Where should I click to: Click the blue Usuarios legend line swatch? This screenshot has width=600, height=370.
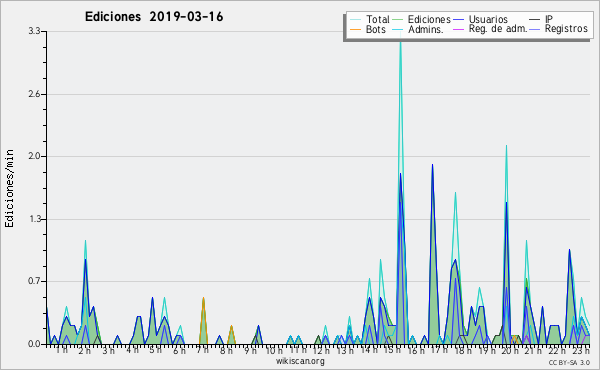pos(458,20)
